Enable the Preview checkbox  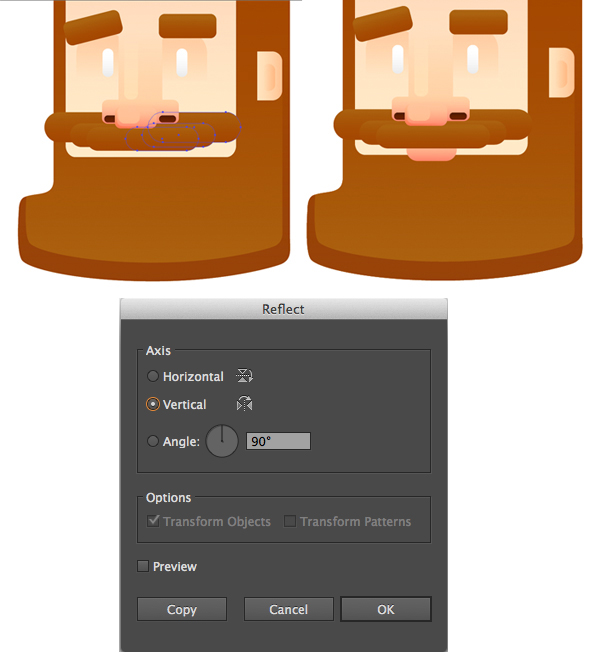(x=143, y=566)
